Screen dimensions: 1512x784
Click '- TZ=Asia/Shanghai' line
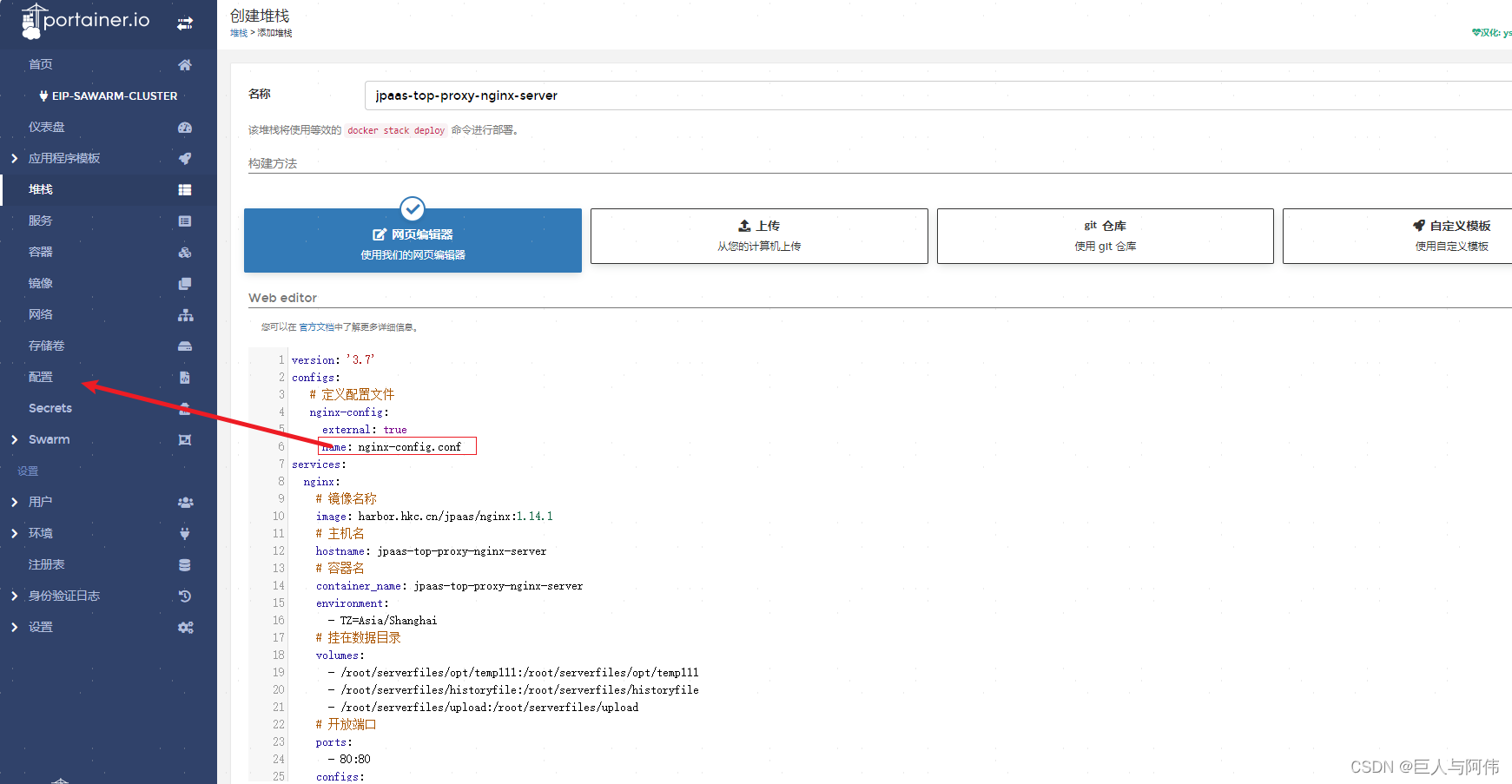[382, 621]
